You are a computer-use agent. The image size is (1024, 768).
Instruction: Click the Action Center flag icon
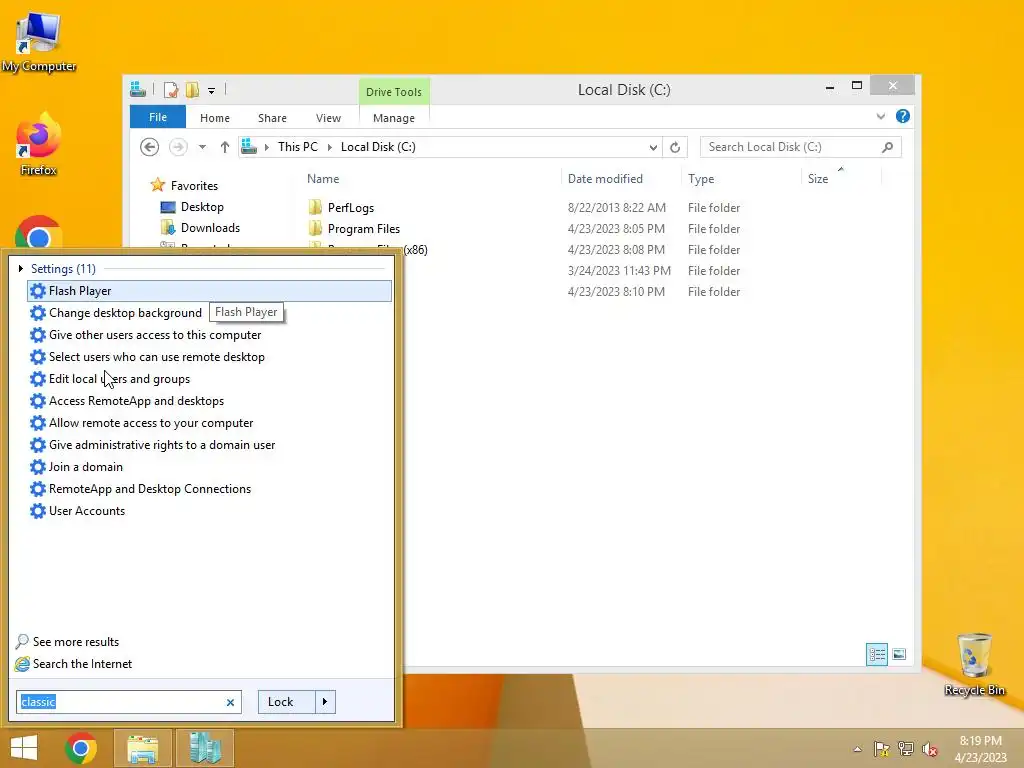[x=882, y=749]
